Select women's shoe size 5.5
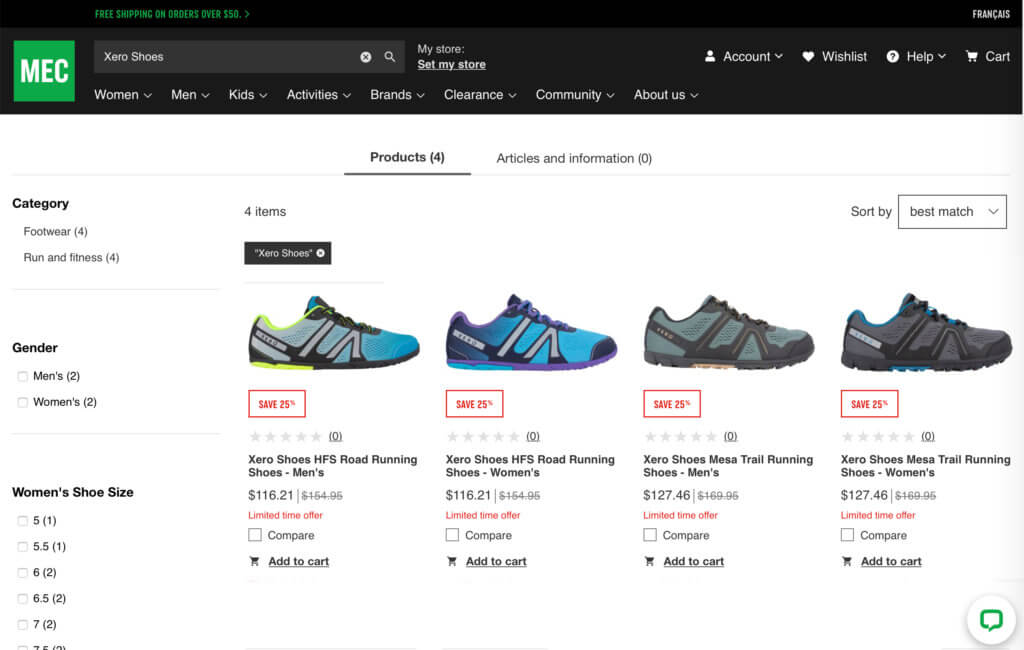This screenshot has width=1024, height=650. point(23,547)
